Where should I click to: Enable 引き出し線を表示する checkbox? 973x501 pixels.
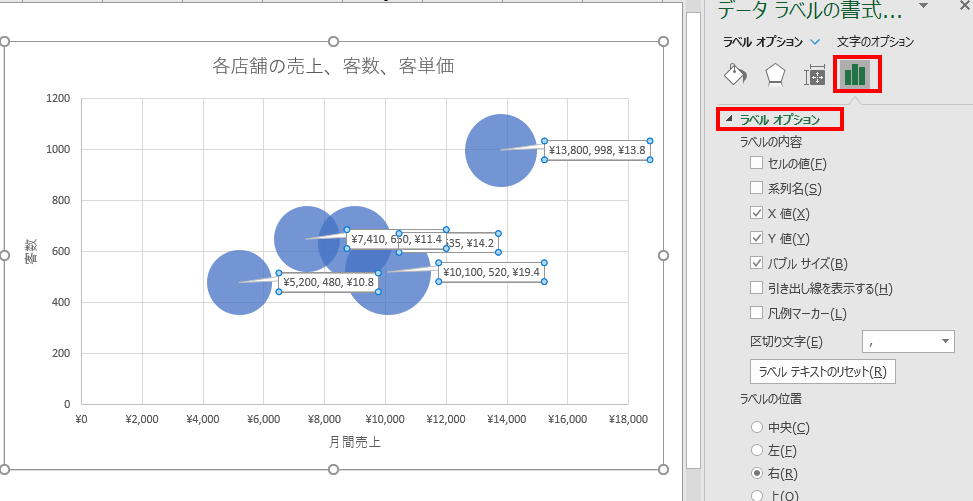click(756, 288)
